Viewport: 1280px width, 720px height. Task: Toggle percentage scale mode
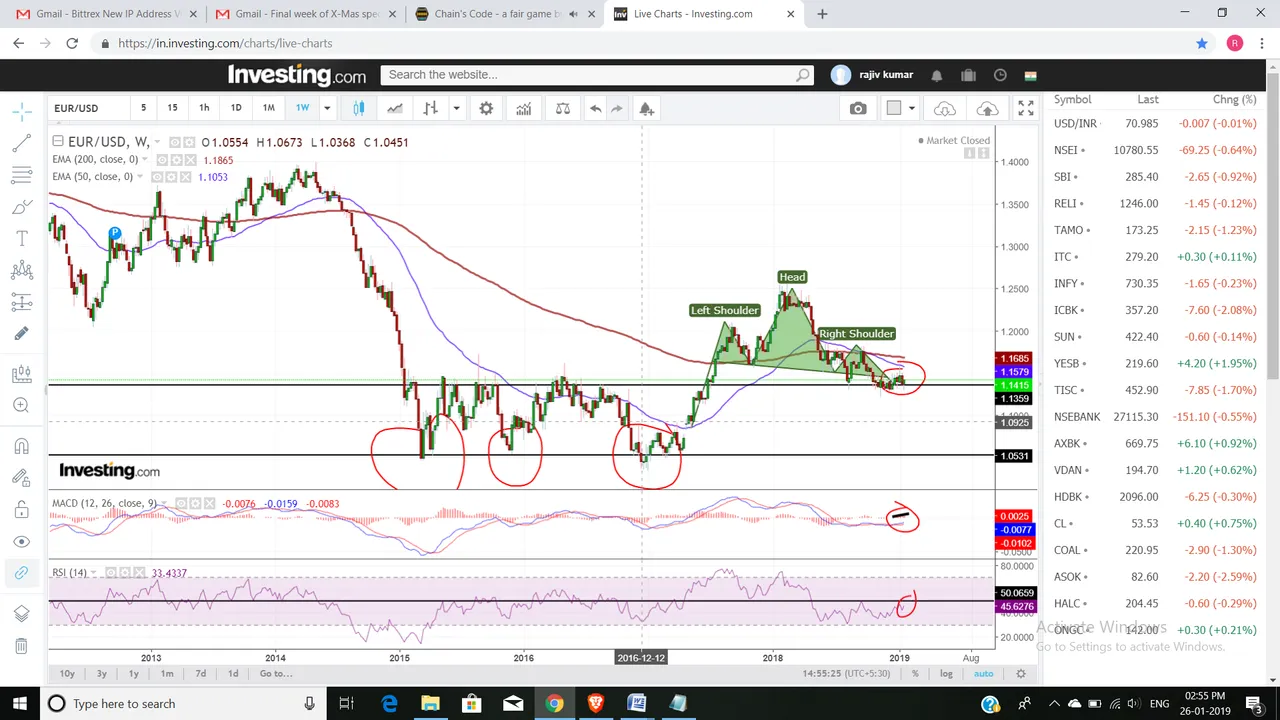[915, 674]
